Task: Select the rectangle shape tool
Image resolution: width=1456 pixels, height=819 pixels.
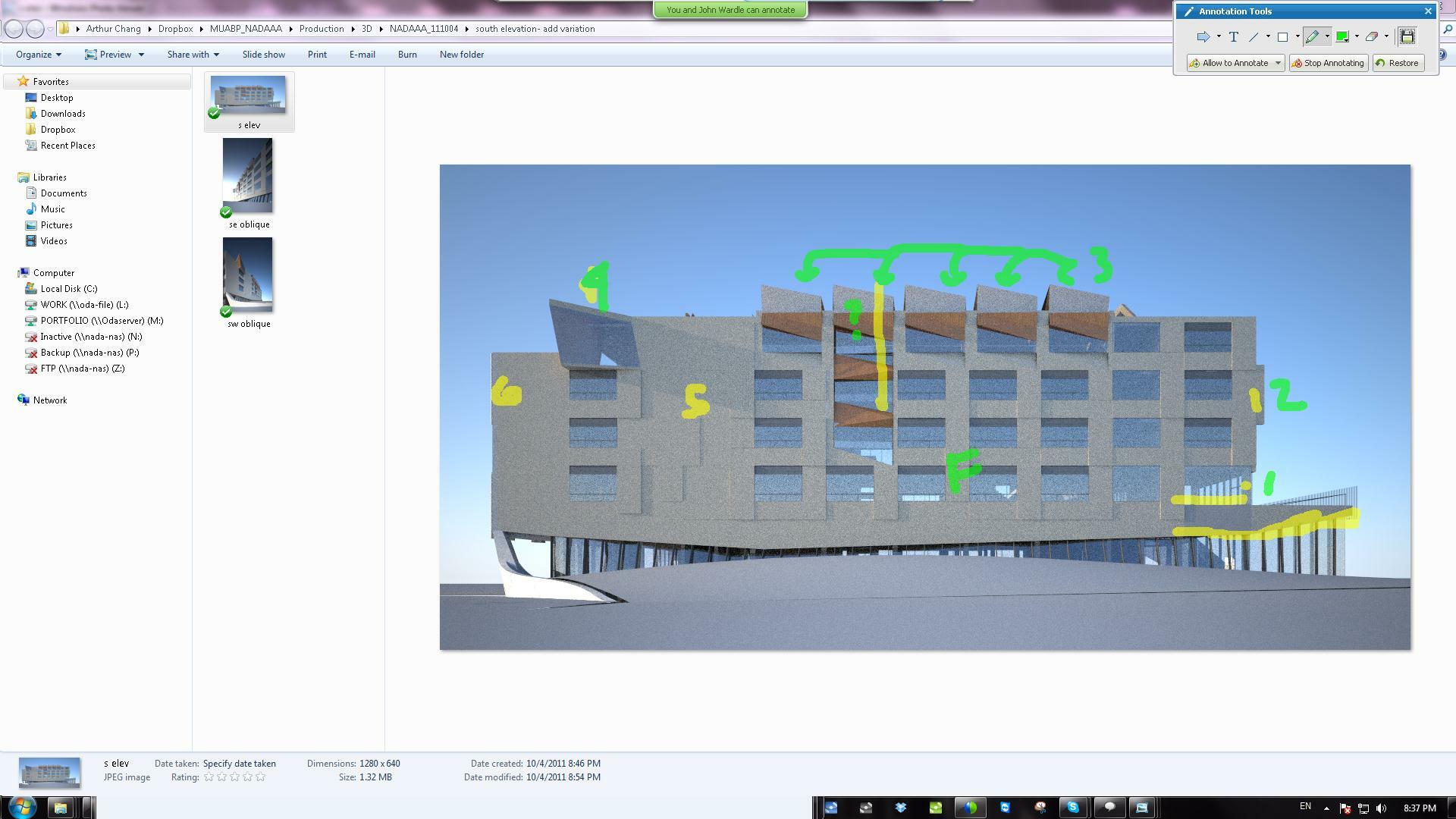Action: tap(1282, 36)
